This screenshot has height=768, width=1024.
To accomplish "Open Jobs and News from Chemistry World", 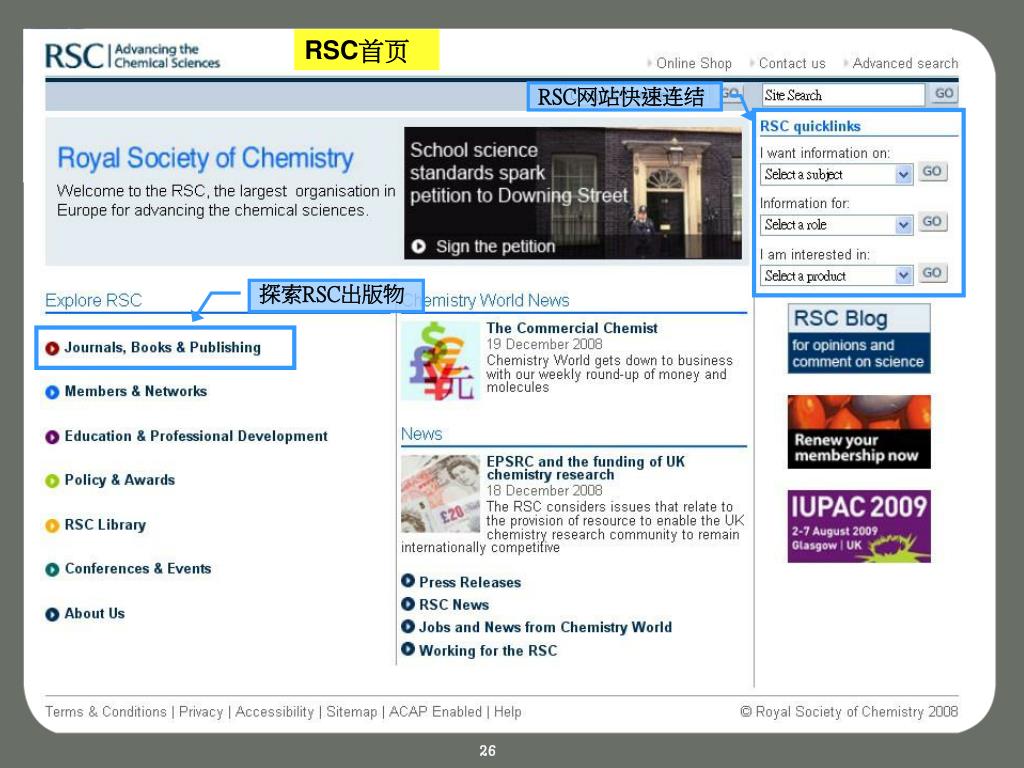I will (x=545, y=627).
